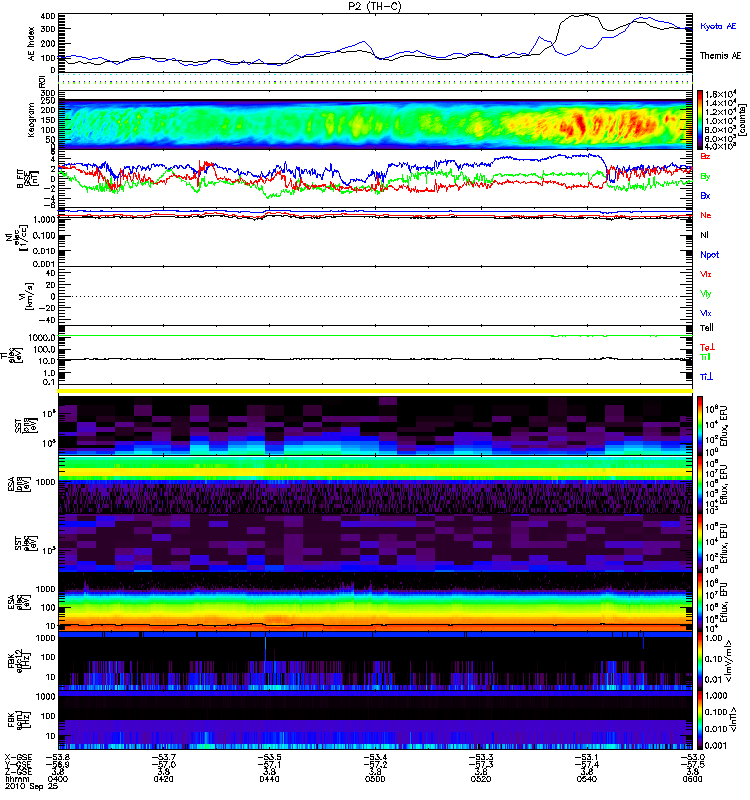This screenshot has height=800, width=750.
Task: Click the B_FIT magnetic field line plot
Action: pos(375,179)
